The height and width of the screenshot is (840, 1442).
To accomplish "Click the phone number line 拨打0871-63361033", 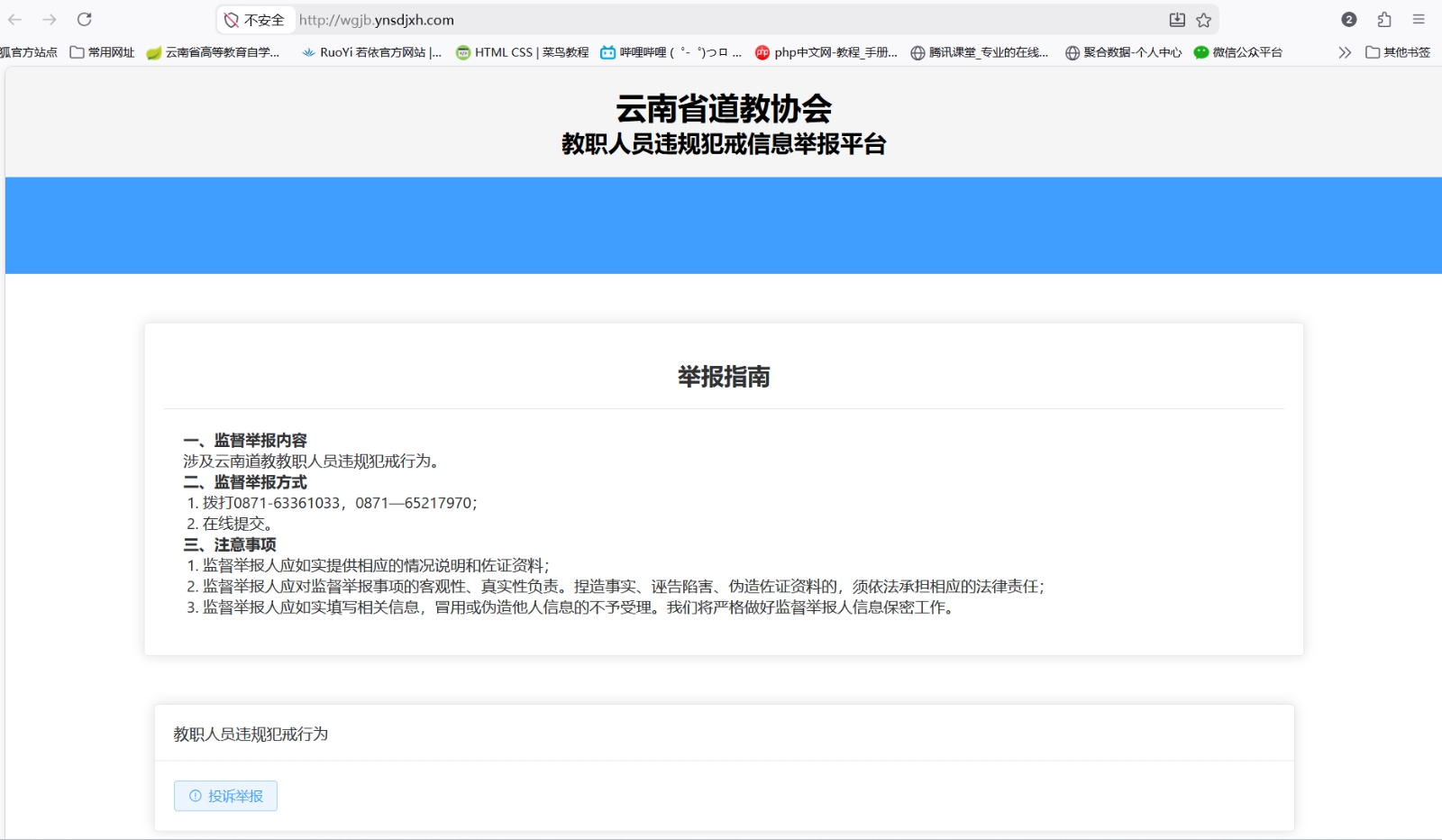I will (x=332, y=503).
